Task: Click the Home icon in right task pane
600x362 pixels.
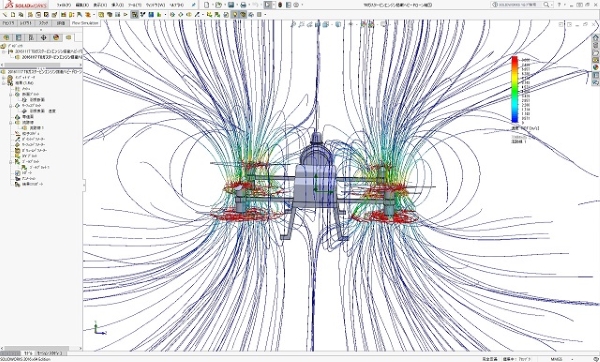Action: click(595, 38)
